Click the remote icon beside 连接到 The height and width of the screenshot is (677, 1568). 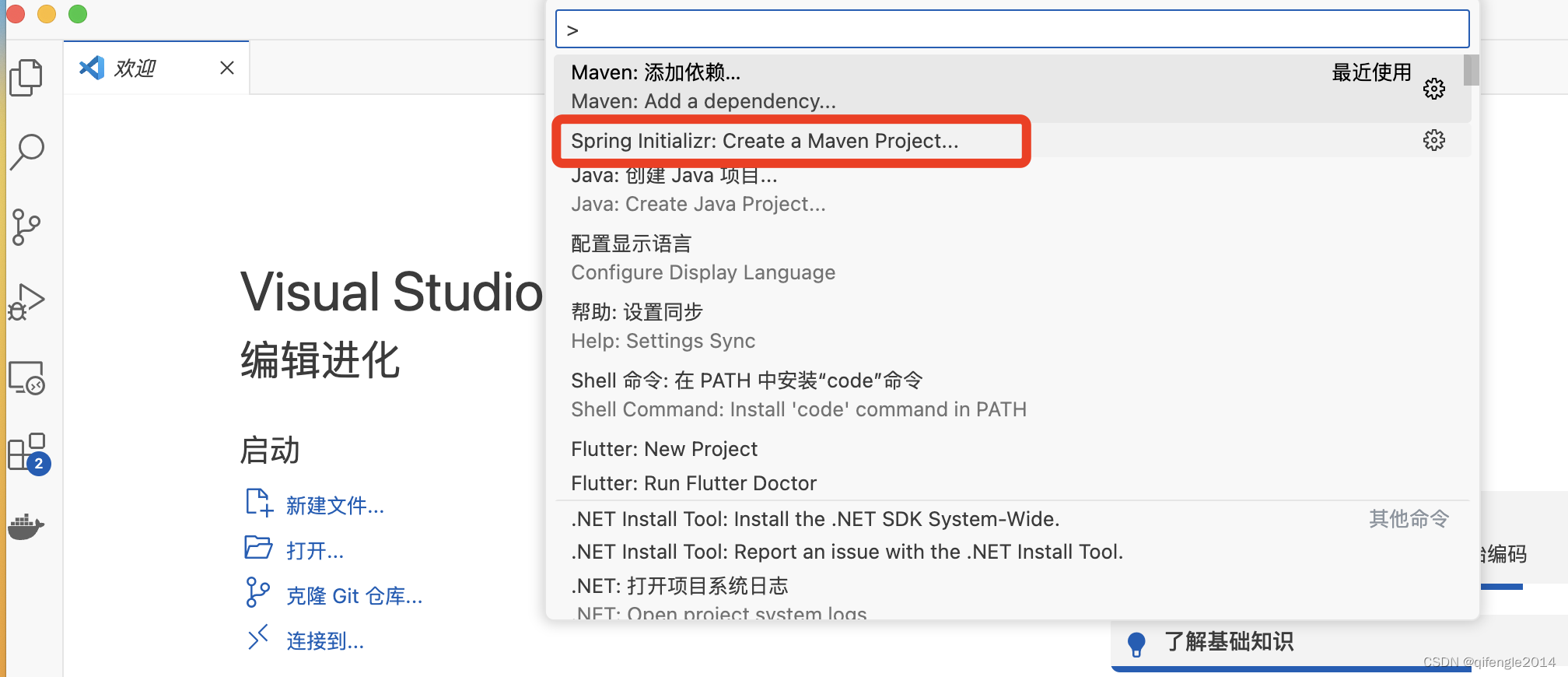[x=257, y=637]
